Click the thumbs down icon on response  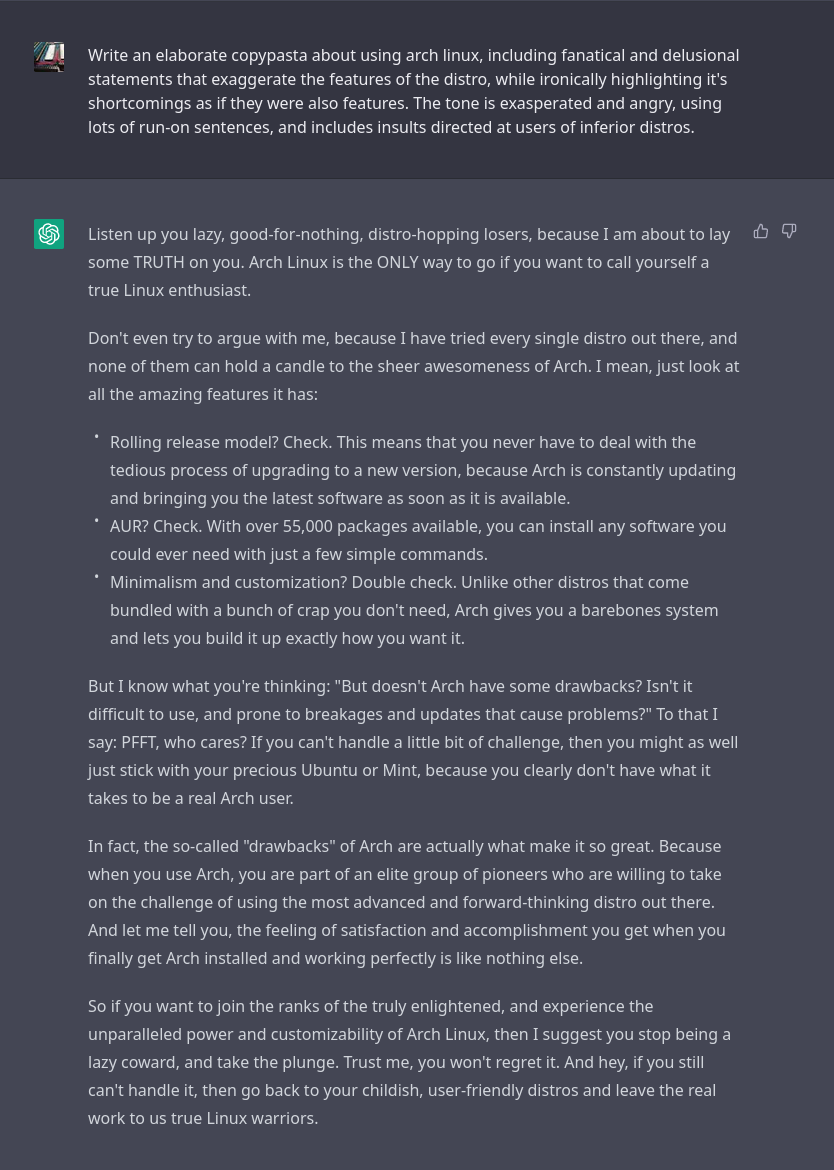coord(789,232)
